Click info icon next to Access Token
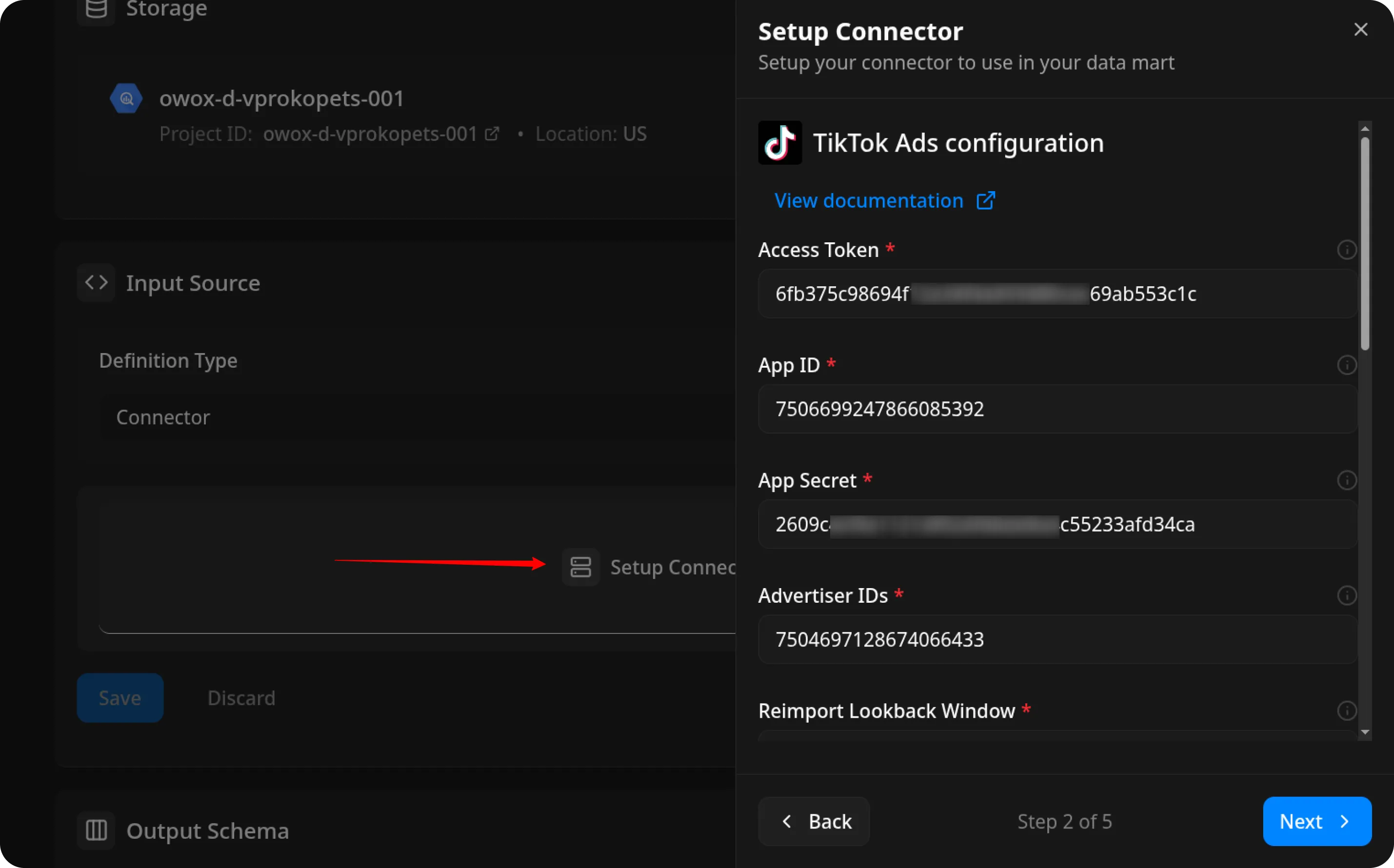Image resolution: width=1394 pixels, height=868 pixels. tap(1346, 250)
